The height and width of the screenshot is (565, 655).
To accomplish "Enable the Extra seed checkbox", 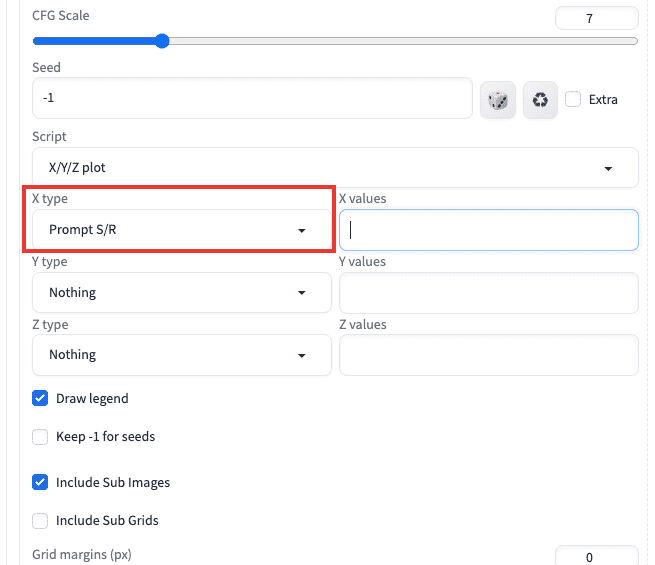I will [x=573, y=99].
